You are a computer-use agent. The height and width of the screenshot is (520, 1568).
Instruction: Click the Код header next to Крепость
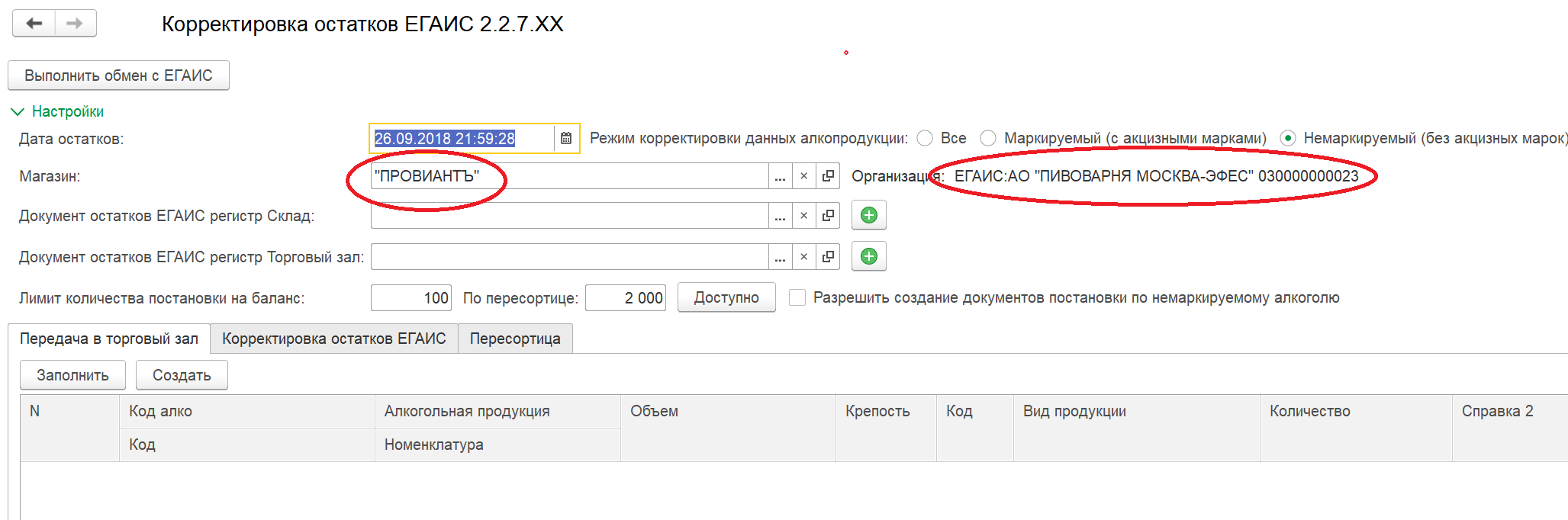click(975, 428)
